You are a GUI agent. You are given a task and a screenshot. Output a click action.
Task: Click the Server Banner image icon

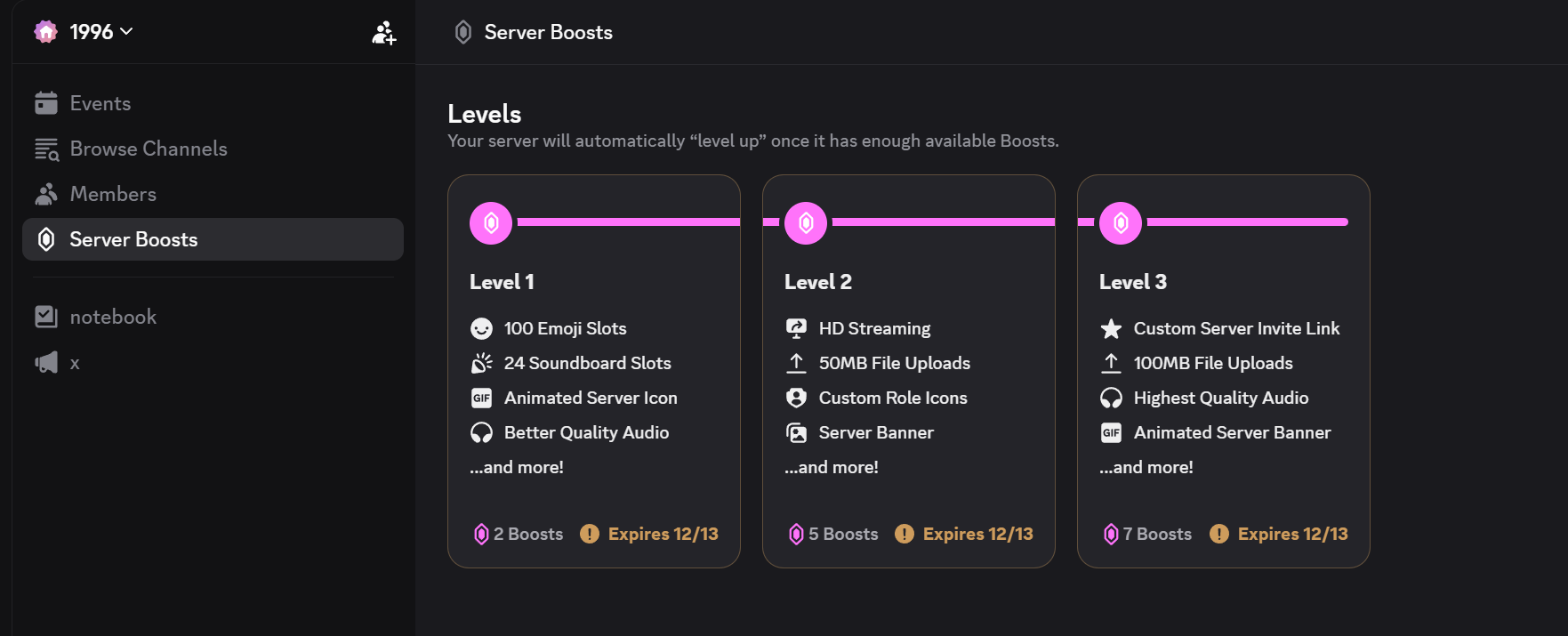796,433
